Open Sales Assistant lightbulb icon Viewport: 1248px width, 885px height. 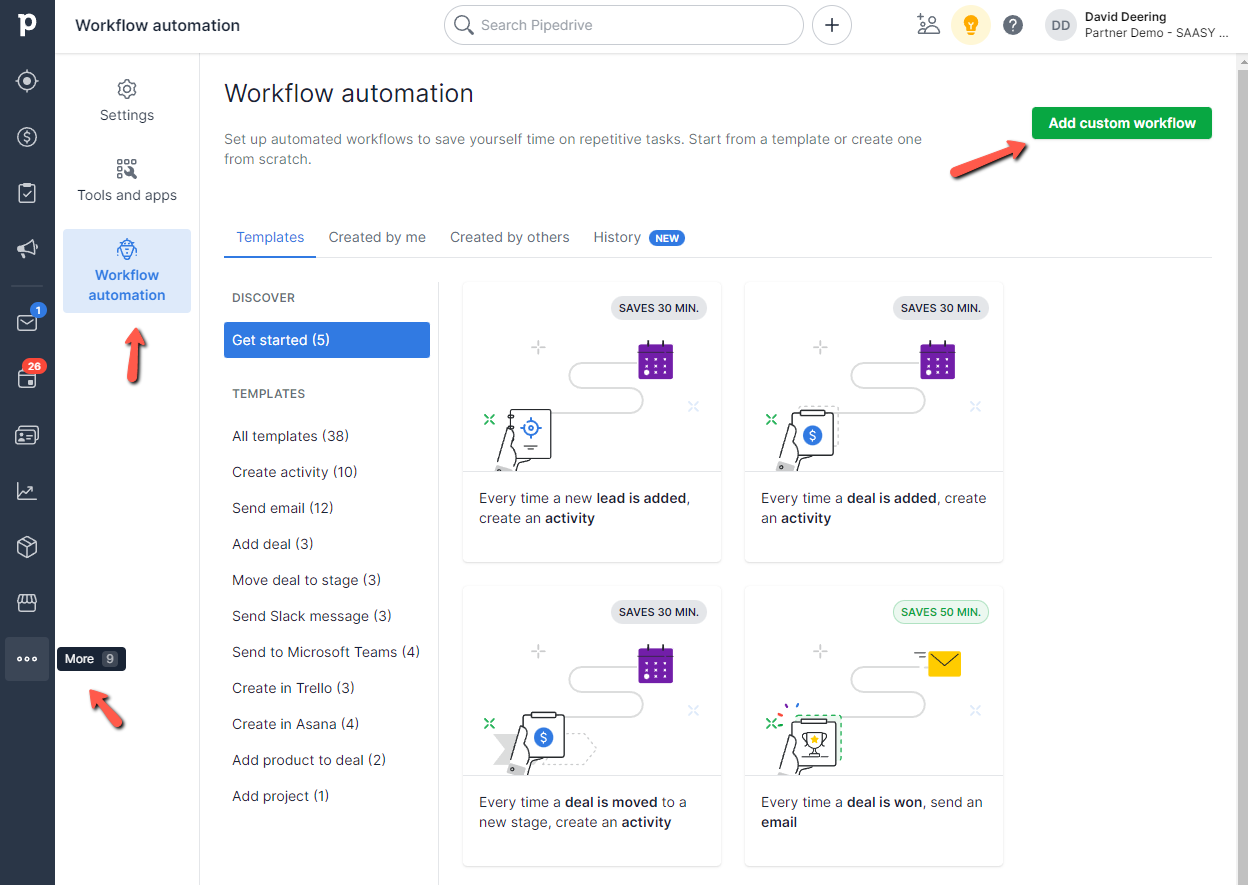970,25
